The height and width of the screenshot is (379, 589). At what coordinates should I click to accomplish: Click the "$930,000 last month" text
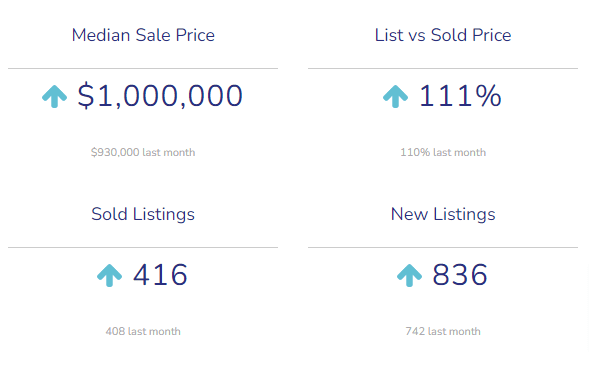143,152
